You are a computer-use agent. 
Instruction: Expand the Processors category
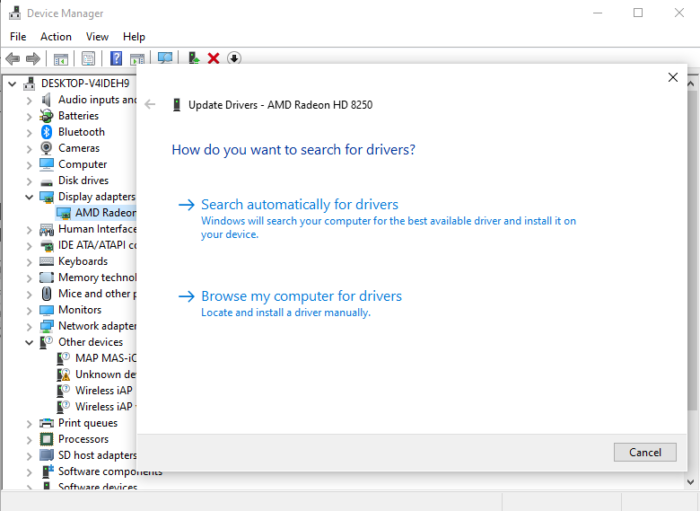29,440
